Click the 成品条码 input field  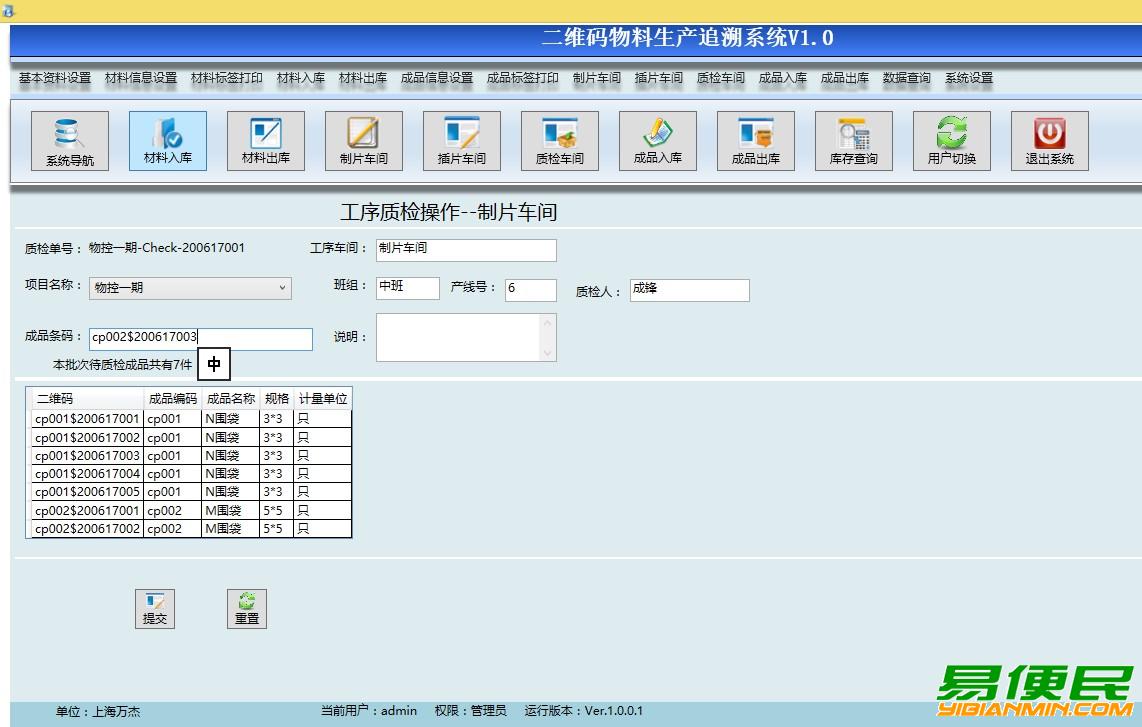point(200,339)
